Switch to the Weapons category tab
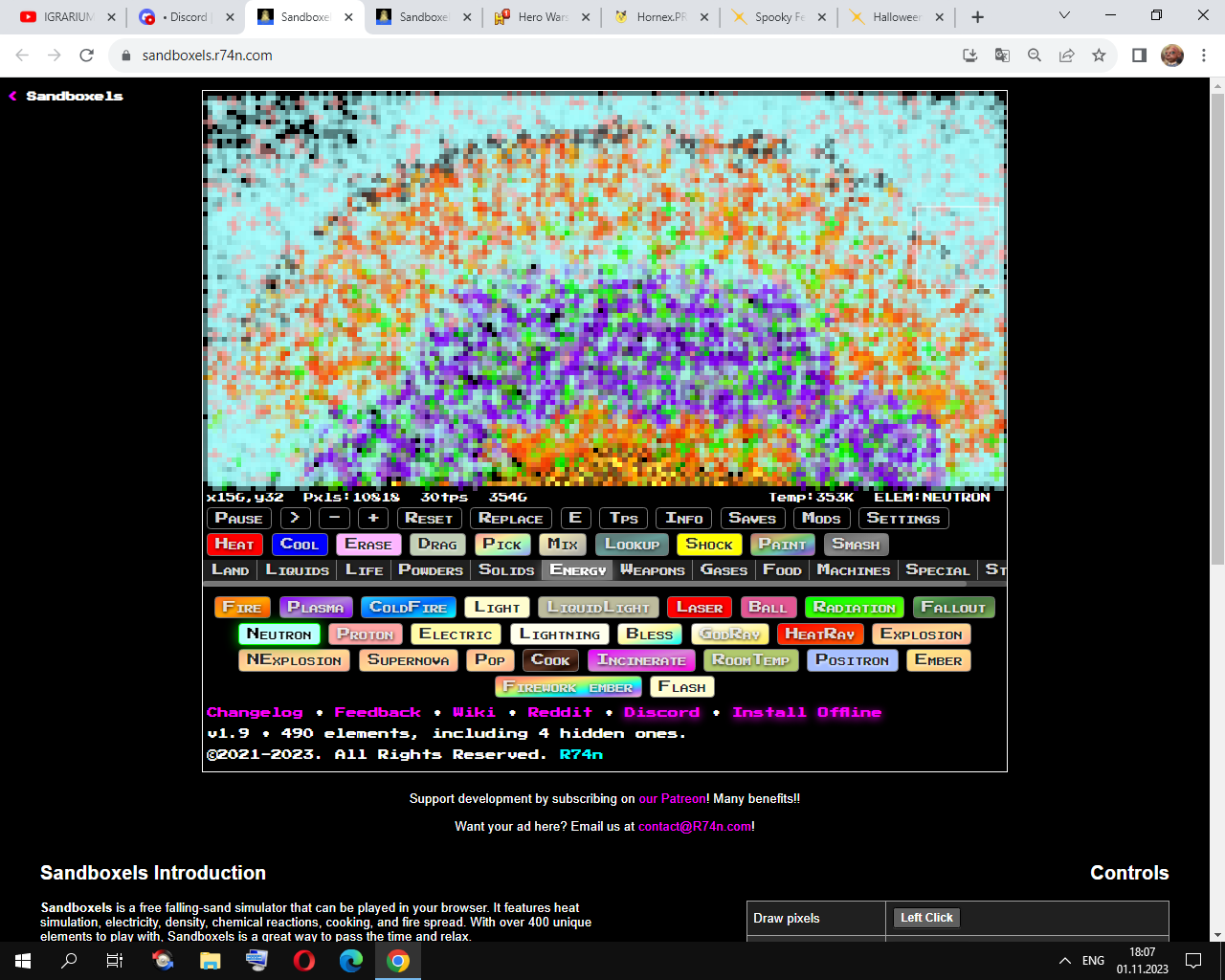The image size is (1225, 980). pyautogui.click(x=653, y=570)
